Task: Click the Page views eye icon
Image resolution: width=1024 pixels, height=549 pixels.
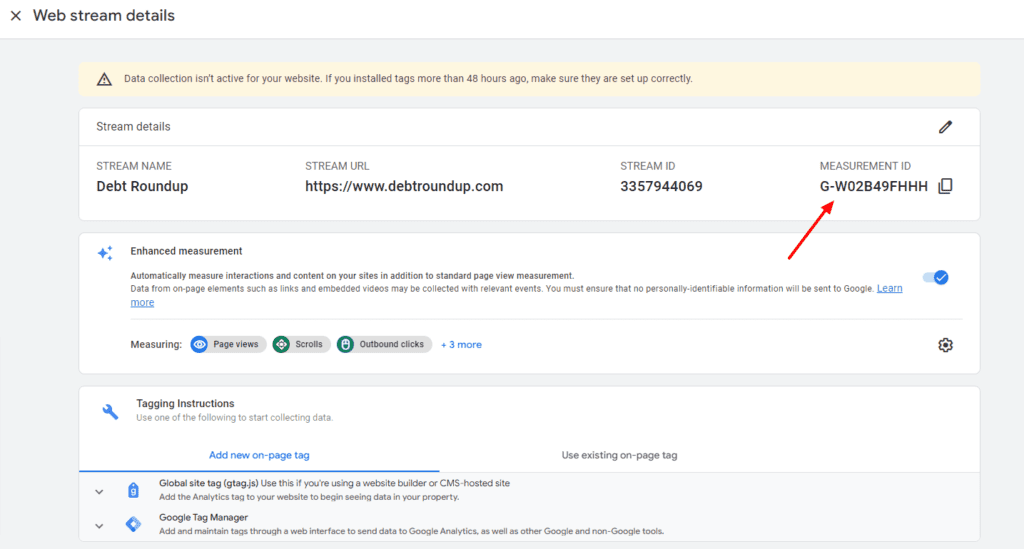Action: (x=199, y=344)
